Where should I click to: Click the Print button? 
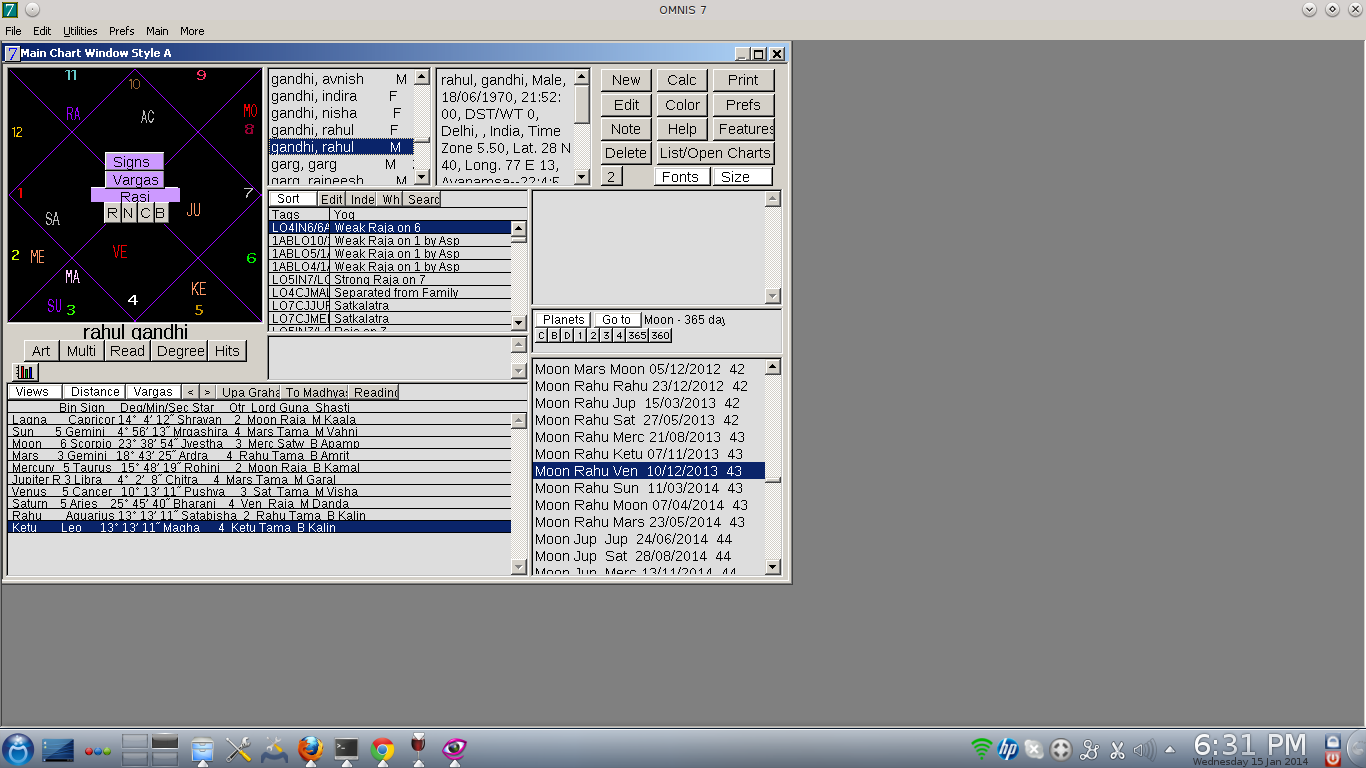(743, 80)
